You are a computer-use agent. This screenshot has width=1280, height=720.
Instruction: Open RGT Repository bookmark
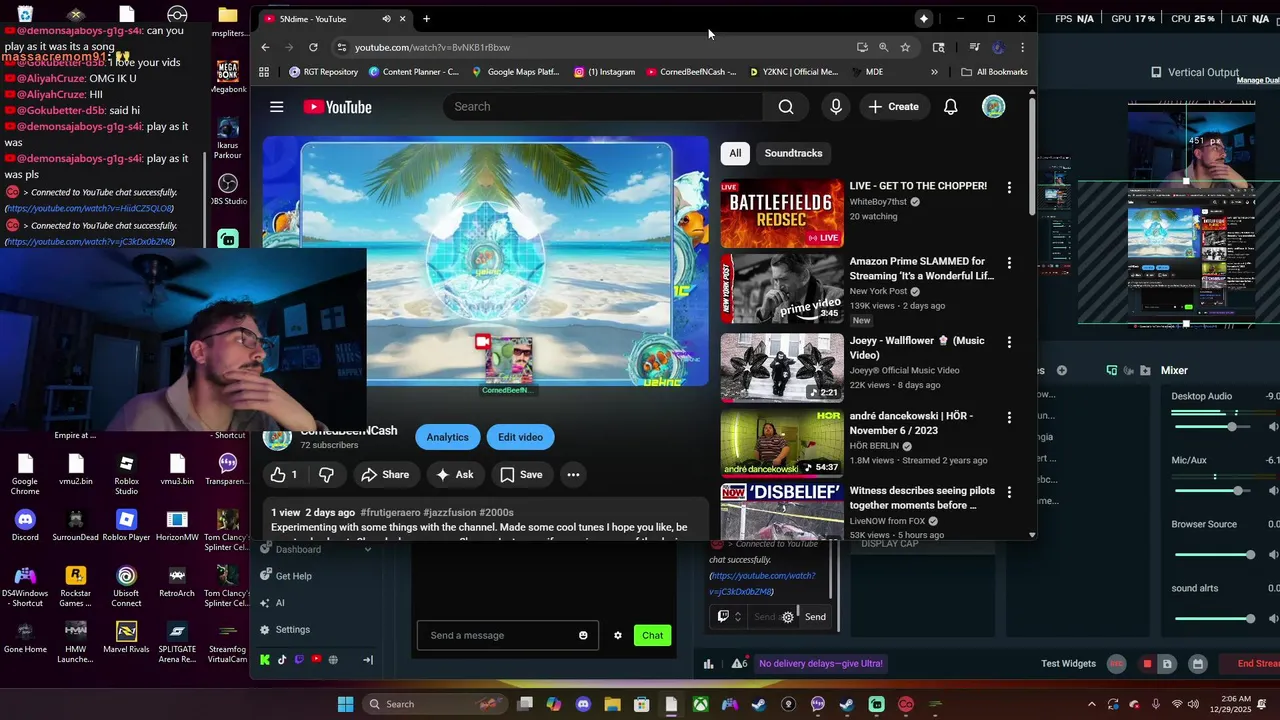point(323,72)
